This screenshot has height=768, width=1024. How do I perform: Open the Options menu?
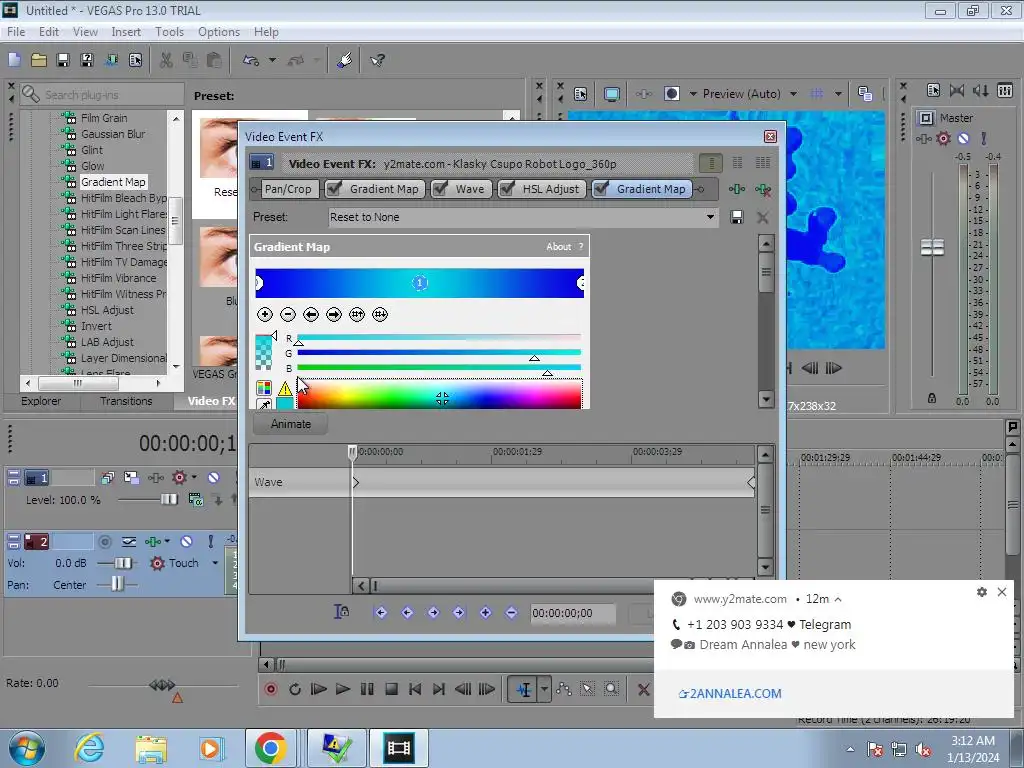219,32
